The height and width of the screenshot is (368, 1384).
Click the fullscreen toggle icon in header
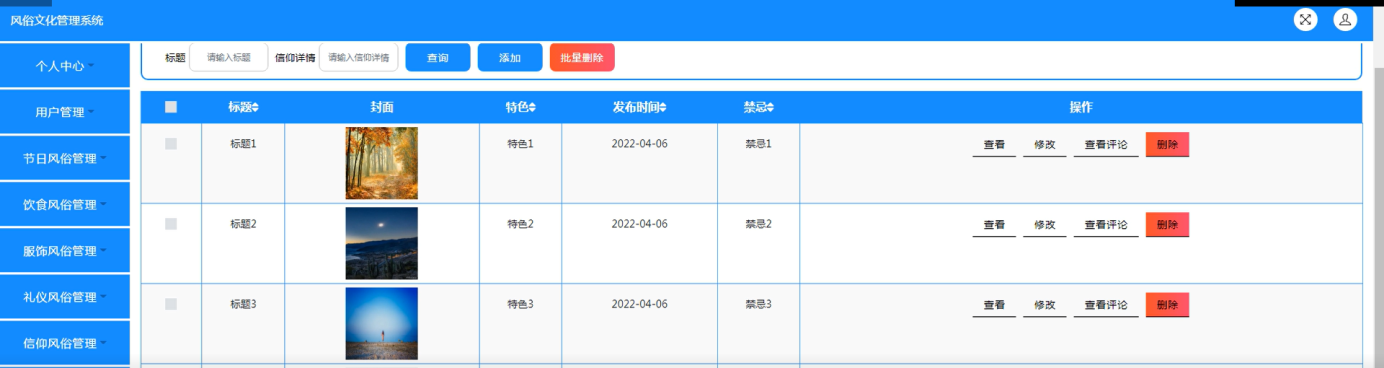(x=1305, y=19)
